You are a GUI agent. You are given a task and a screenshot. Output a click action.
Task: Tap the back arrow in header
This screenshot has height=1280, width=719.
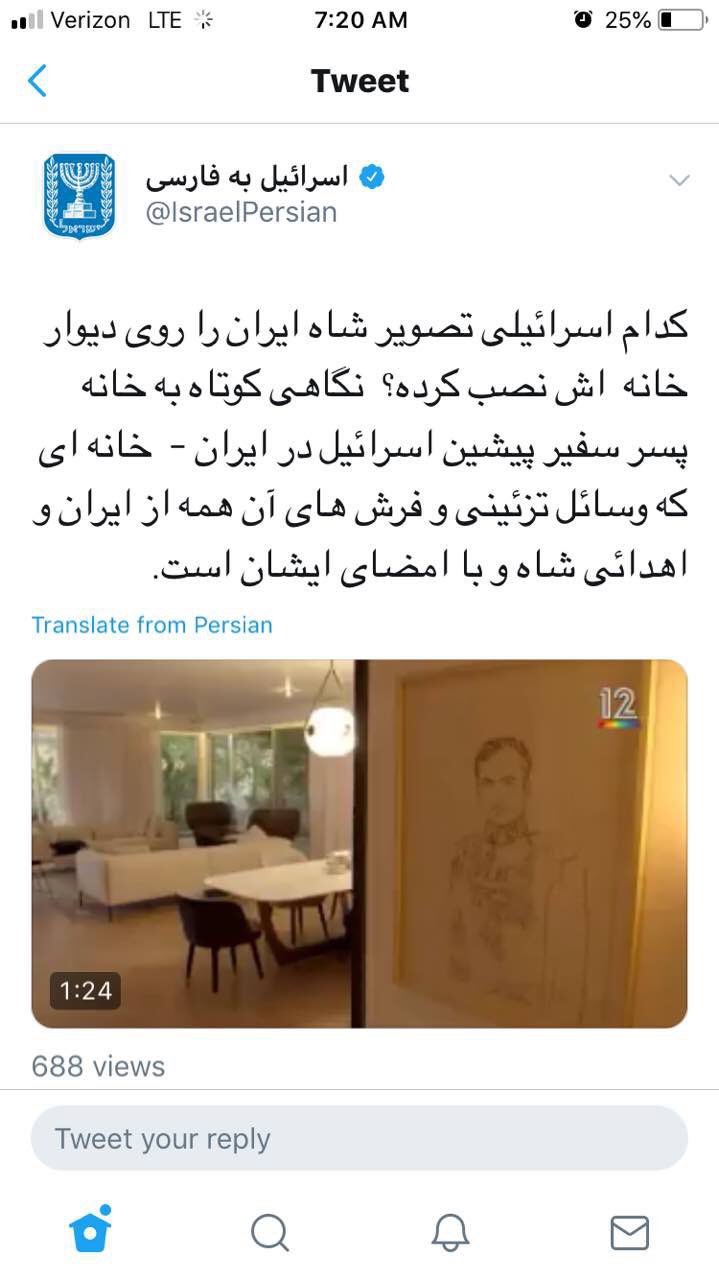pos(37,81)
